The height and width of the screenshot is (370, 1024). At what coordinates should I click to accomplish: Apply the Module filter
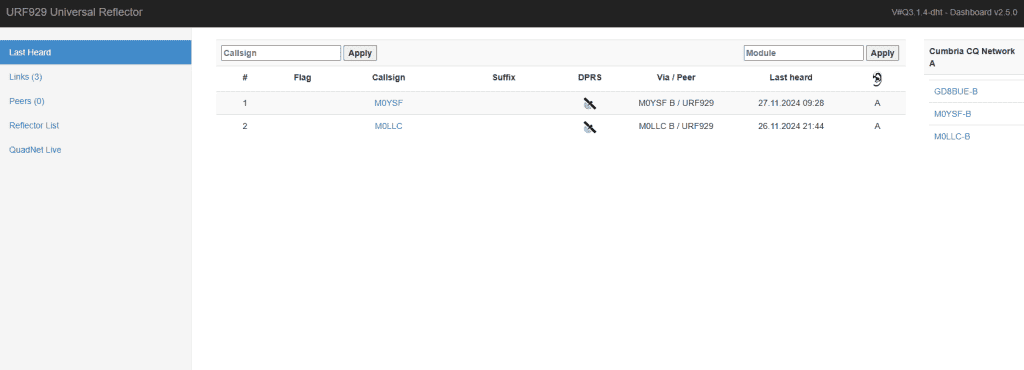(882, 53)
